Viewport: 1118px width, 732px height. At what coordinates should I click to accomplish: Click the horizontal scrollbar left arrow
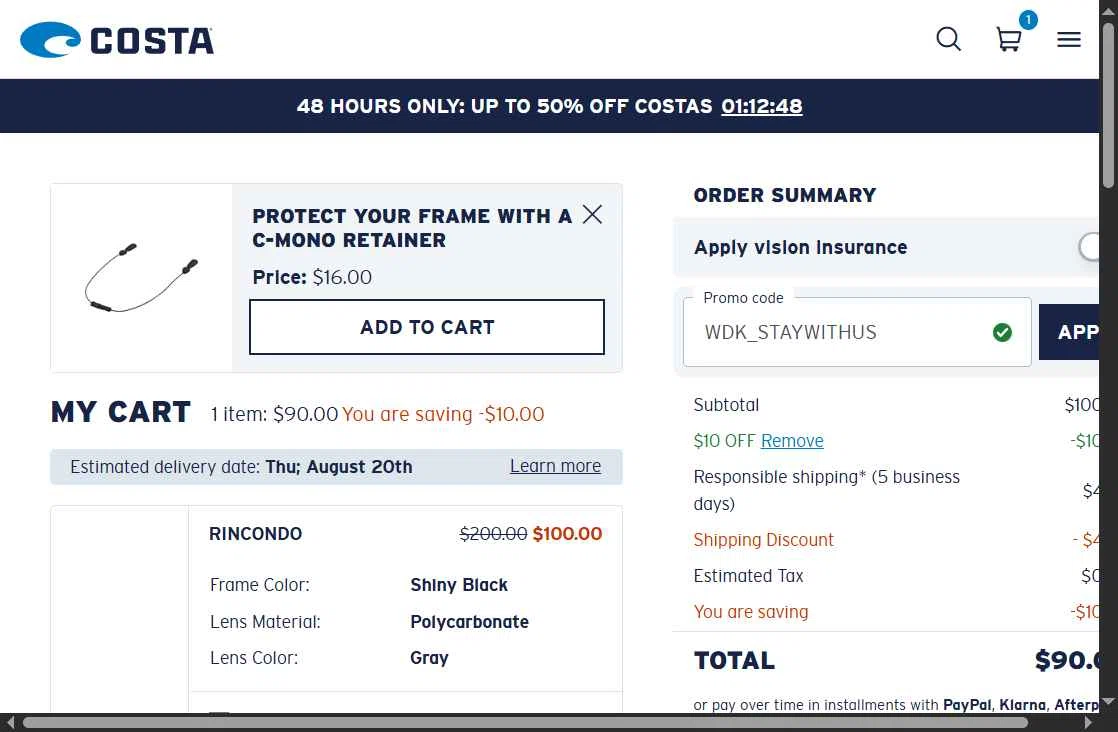[10, 723]
